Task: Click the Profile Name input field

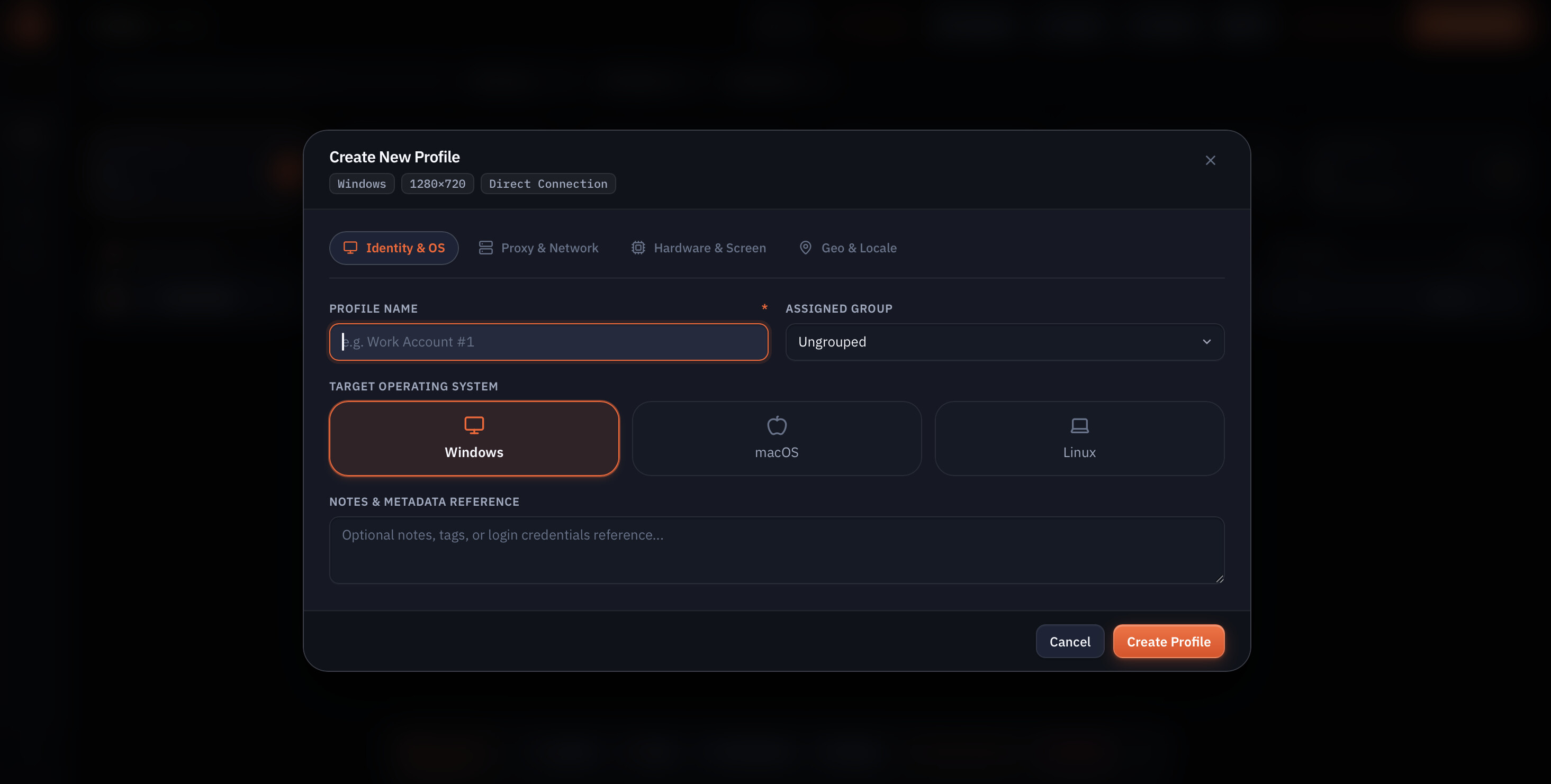Action: [548, 342]
